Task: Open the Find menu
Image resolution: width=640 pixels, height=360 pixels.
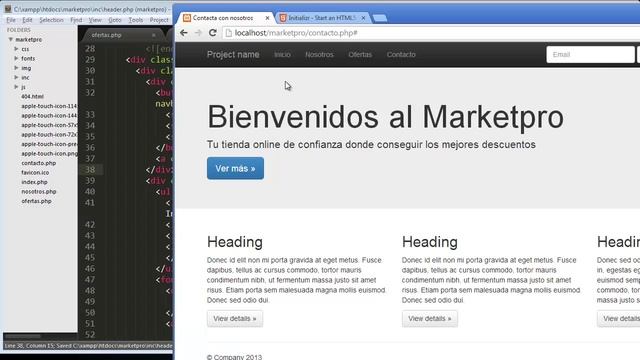Action: (x=76, y=20)
